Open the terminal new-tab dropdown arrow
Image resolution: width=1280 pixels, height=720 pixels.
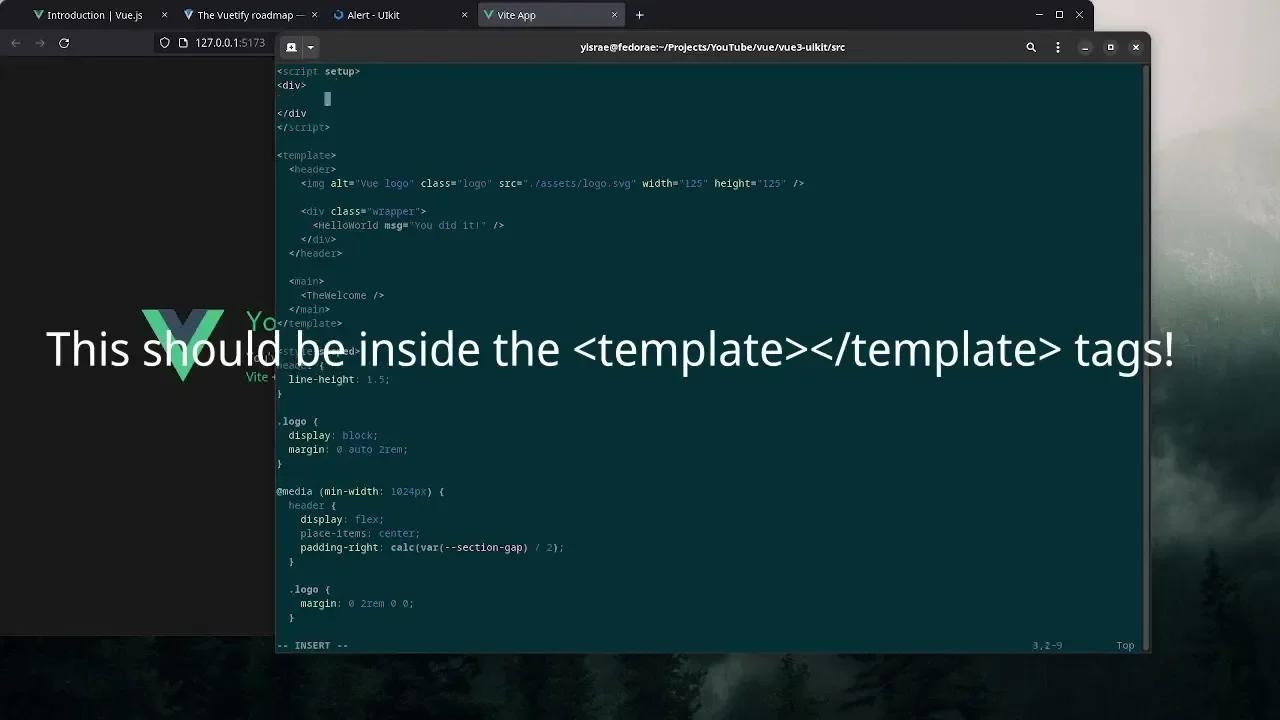coord(311,47)
